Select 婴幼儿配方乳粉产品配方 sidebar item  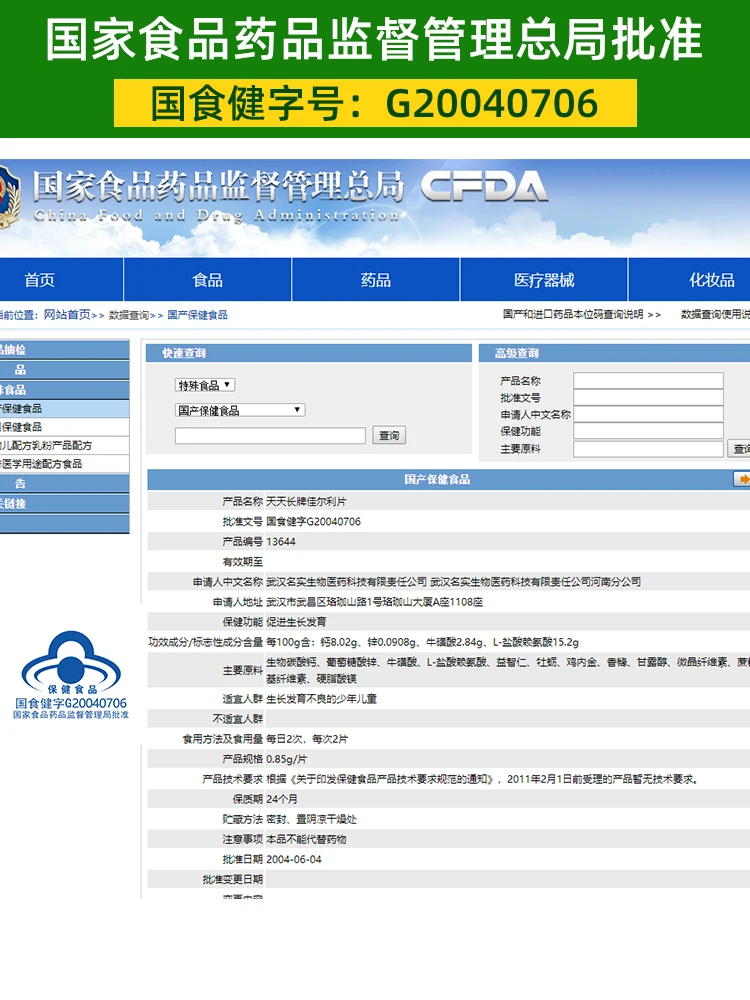tap(64, 445)
